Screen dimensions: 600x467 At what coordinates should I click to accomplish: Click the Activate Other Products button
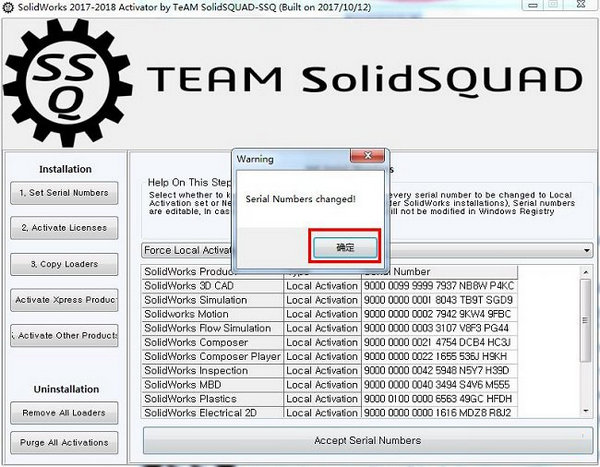tap(64, 335)
